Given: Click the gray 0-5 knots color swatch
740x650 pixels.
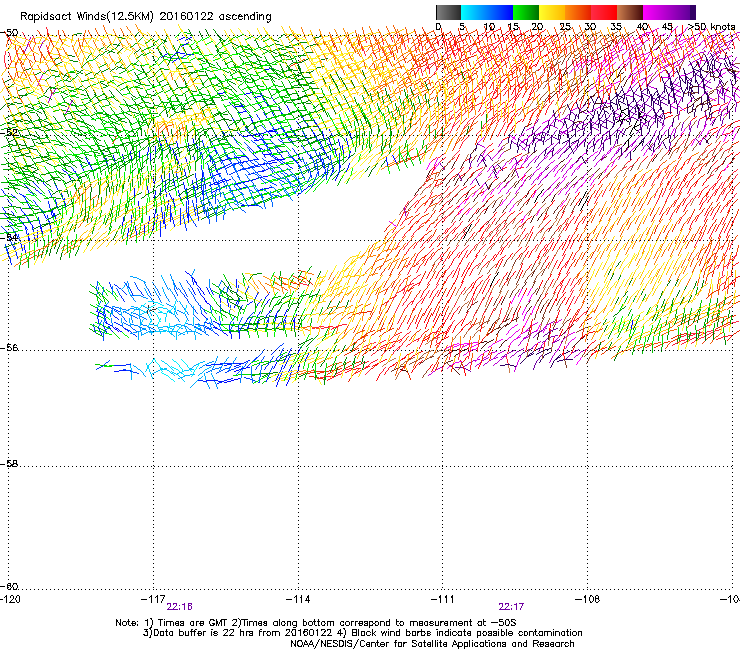Looking at the screenshot, I should [x=448, y=12].
